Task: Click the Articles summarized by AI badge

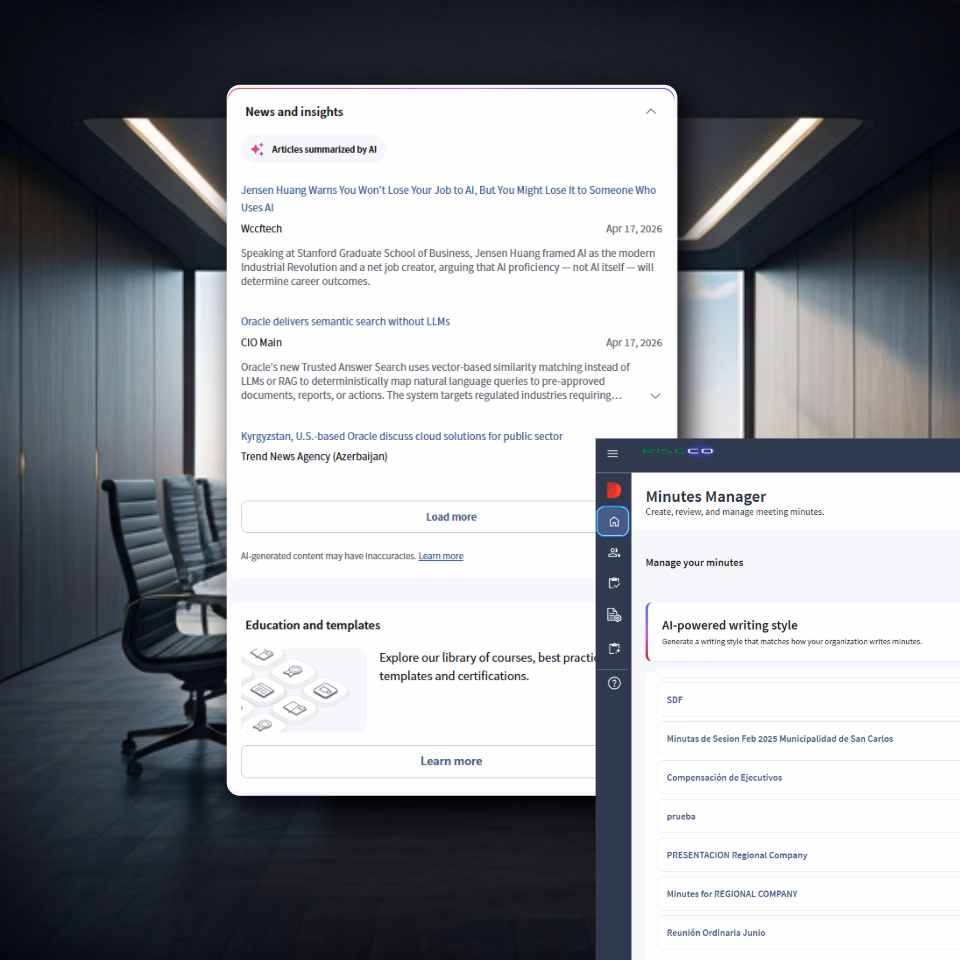Action: (313, 149)
